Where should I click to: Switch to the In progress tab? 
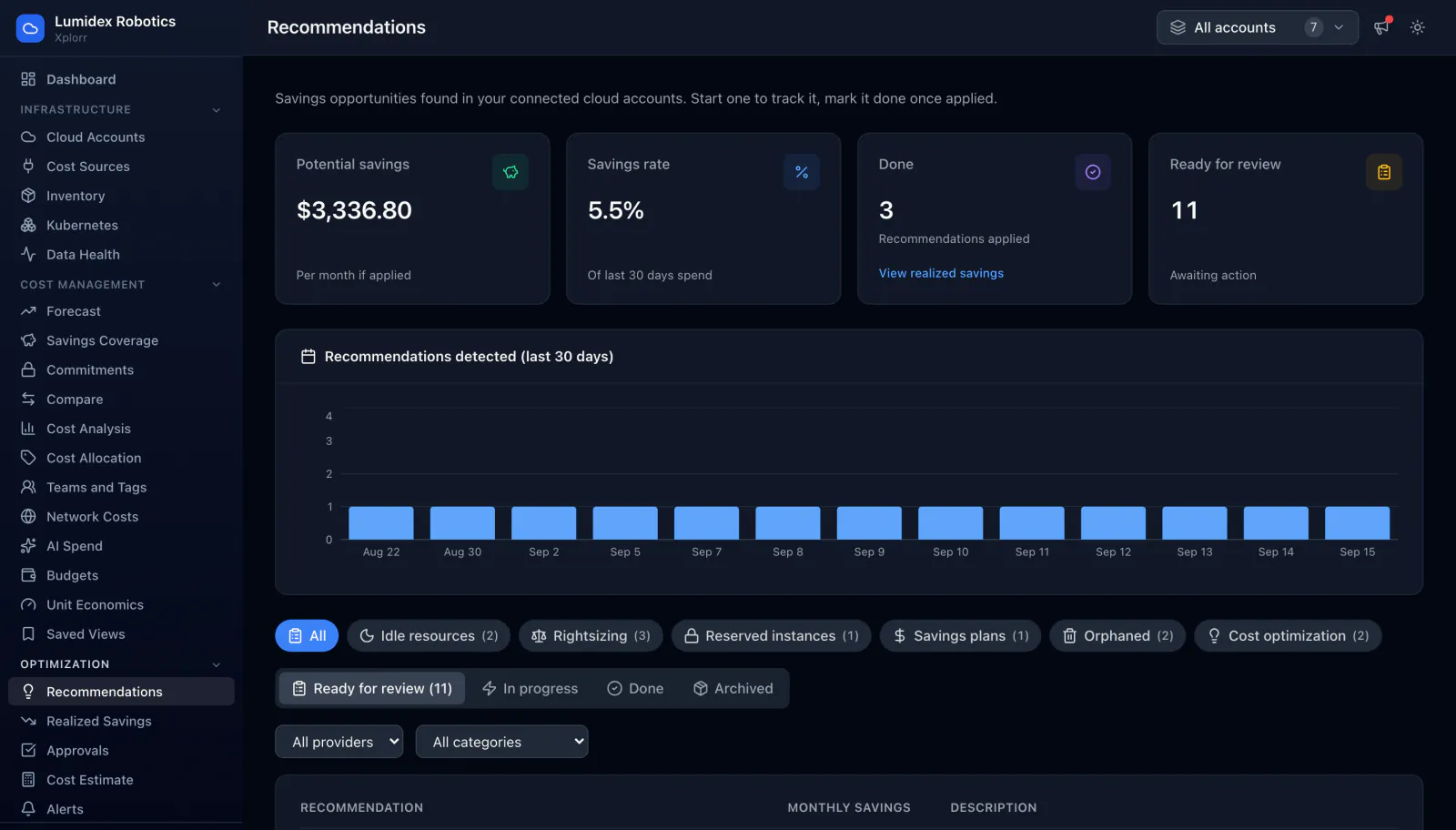coord(530,689)
